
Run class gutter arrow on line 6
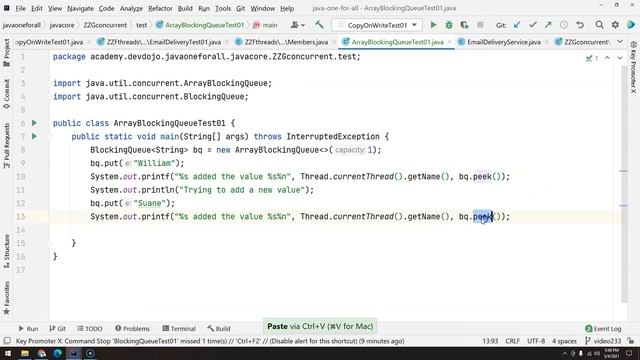[x=35, y=123]
